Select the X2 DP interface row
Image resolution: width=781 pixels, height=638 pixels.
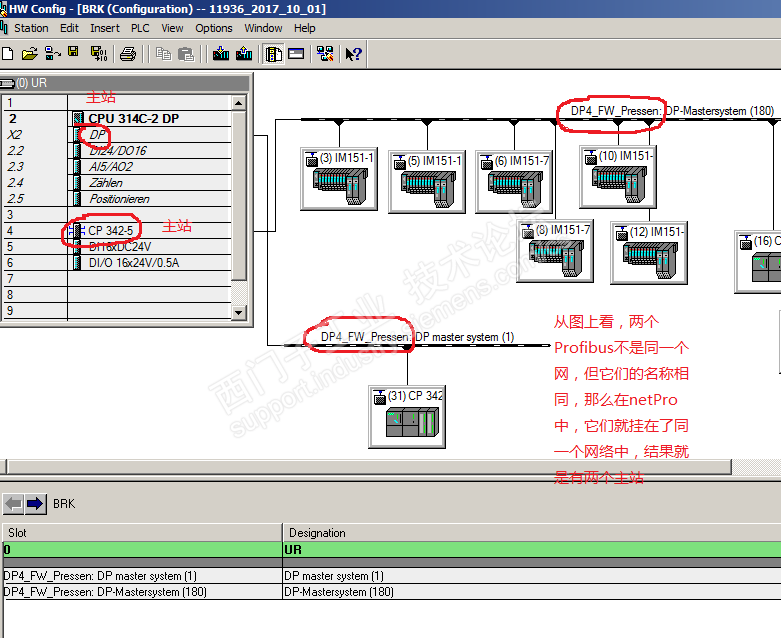click(118, 134)
